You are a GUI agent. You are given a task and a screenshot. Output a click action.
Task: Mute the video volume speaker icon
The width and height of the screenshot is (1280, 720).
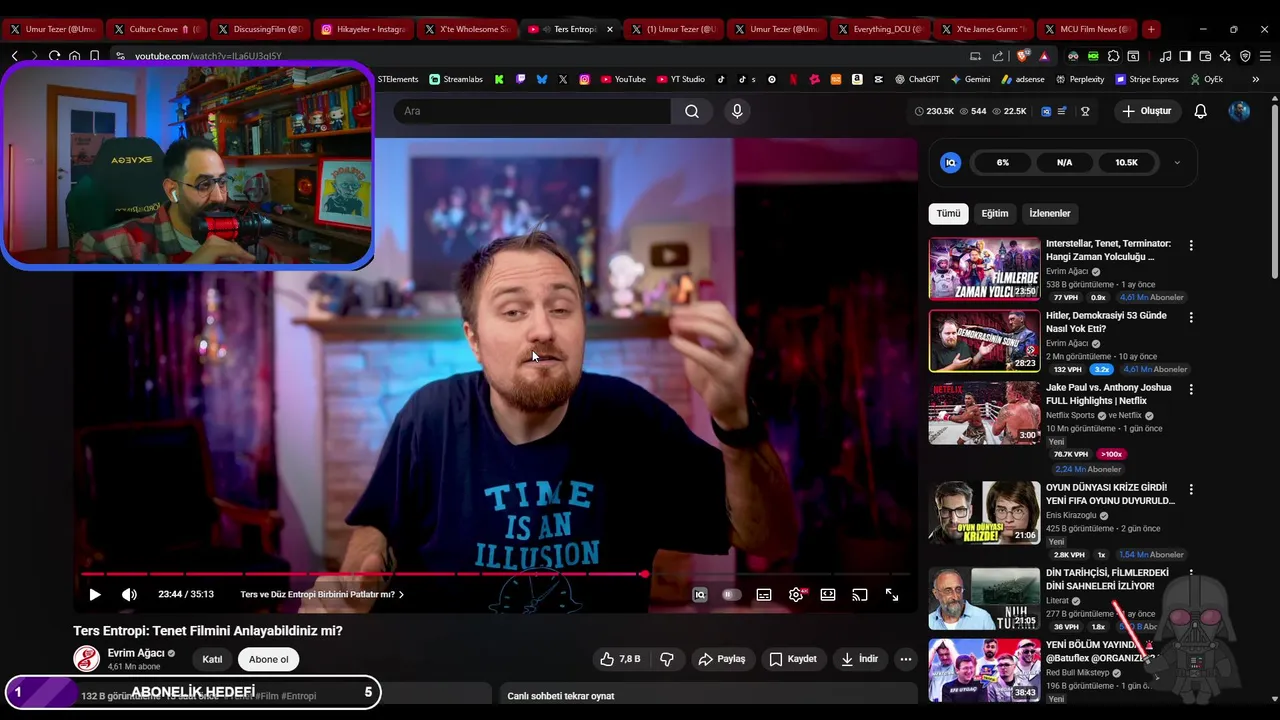[129, 595]
